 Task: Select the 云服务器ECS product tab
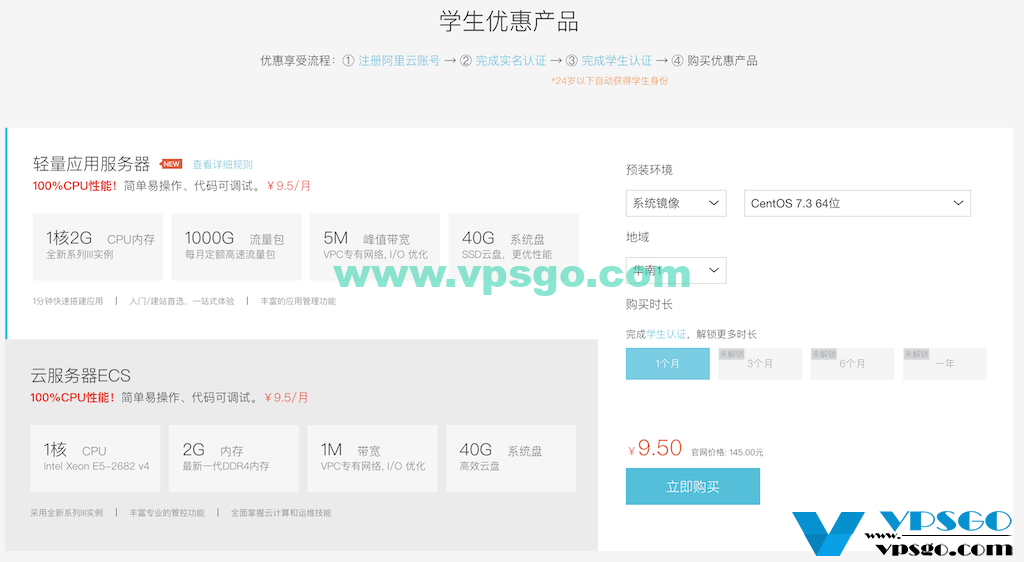[x=302, y=445]
